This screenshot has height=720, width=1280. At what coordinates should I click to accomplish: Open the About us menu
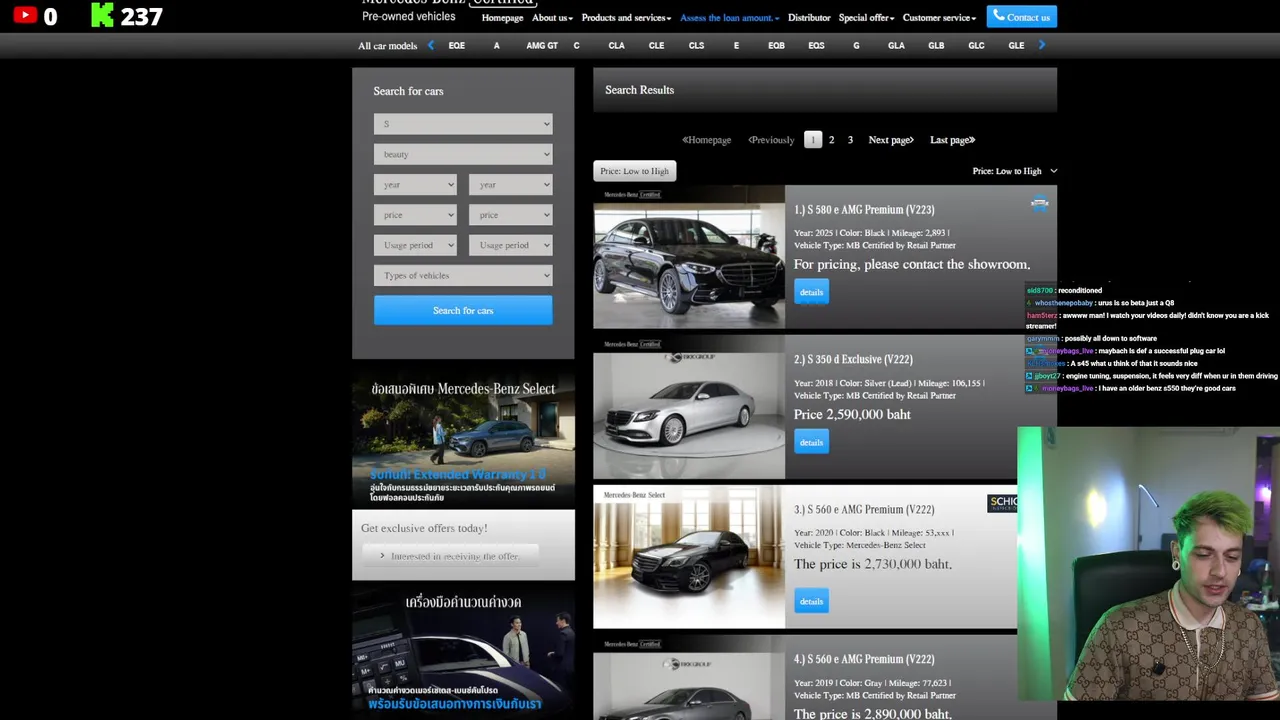click(x=552, y=18)
